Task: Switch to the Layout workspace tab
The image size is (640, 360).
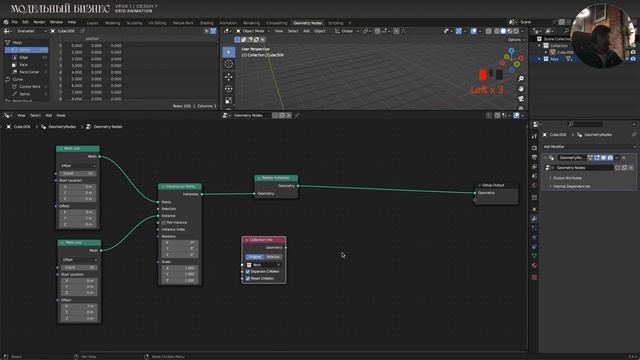Action: [93, 23]
